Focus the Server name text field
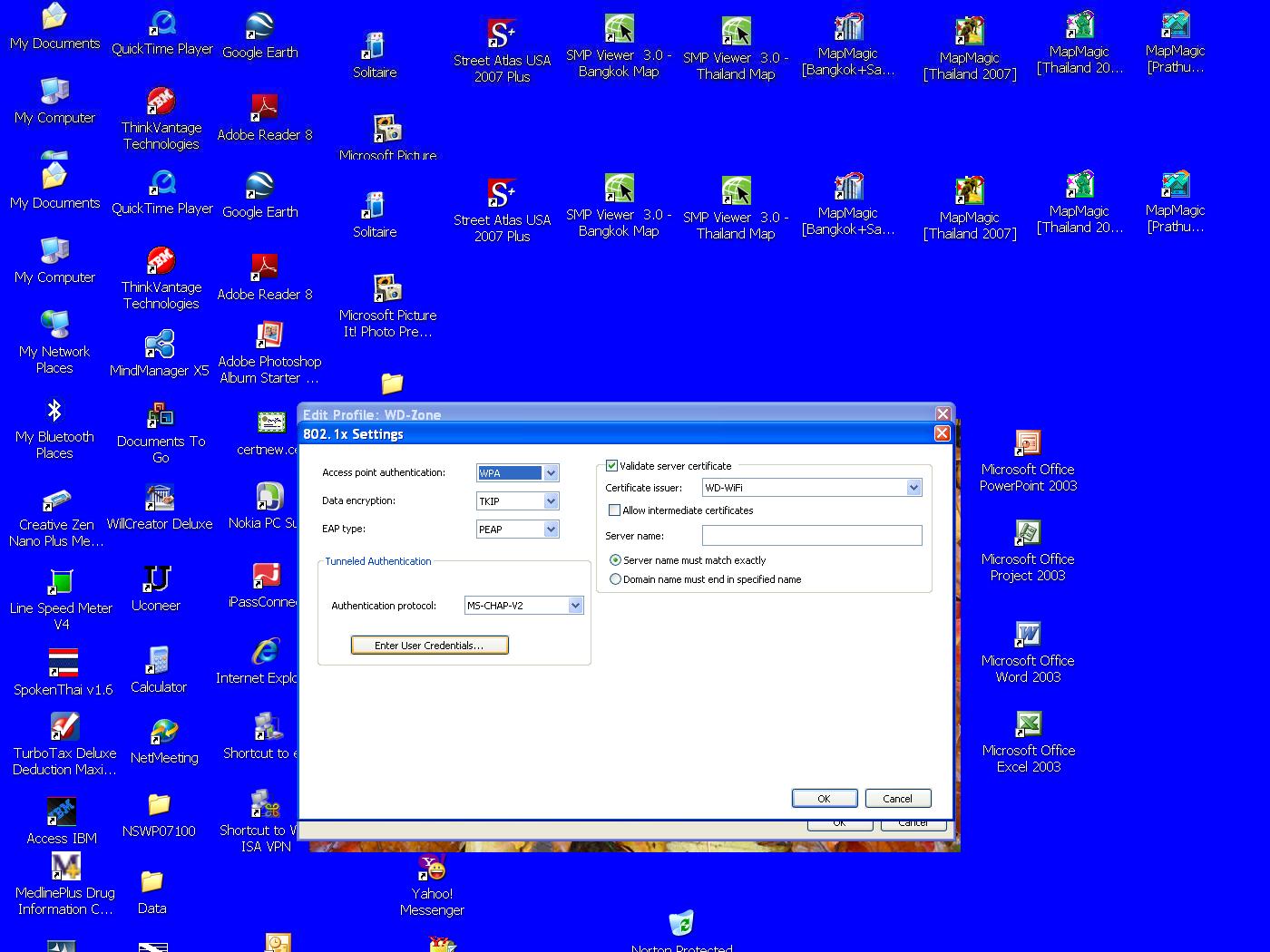Screen dimensions: 1270x952 click(x=812, y=536)
